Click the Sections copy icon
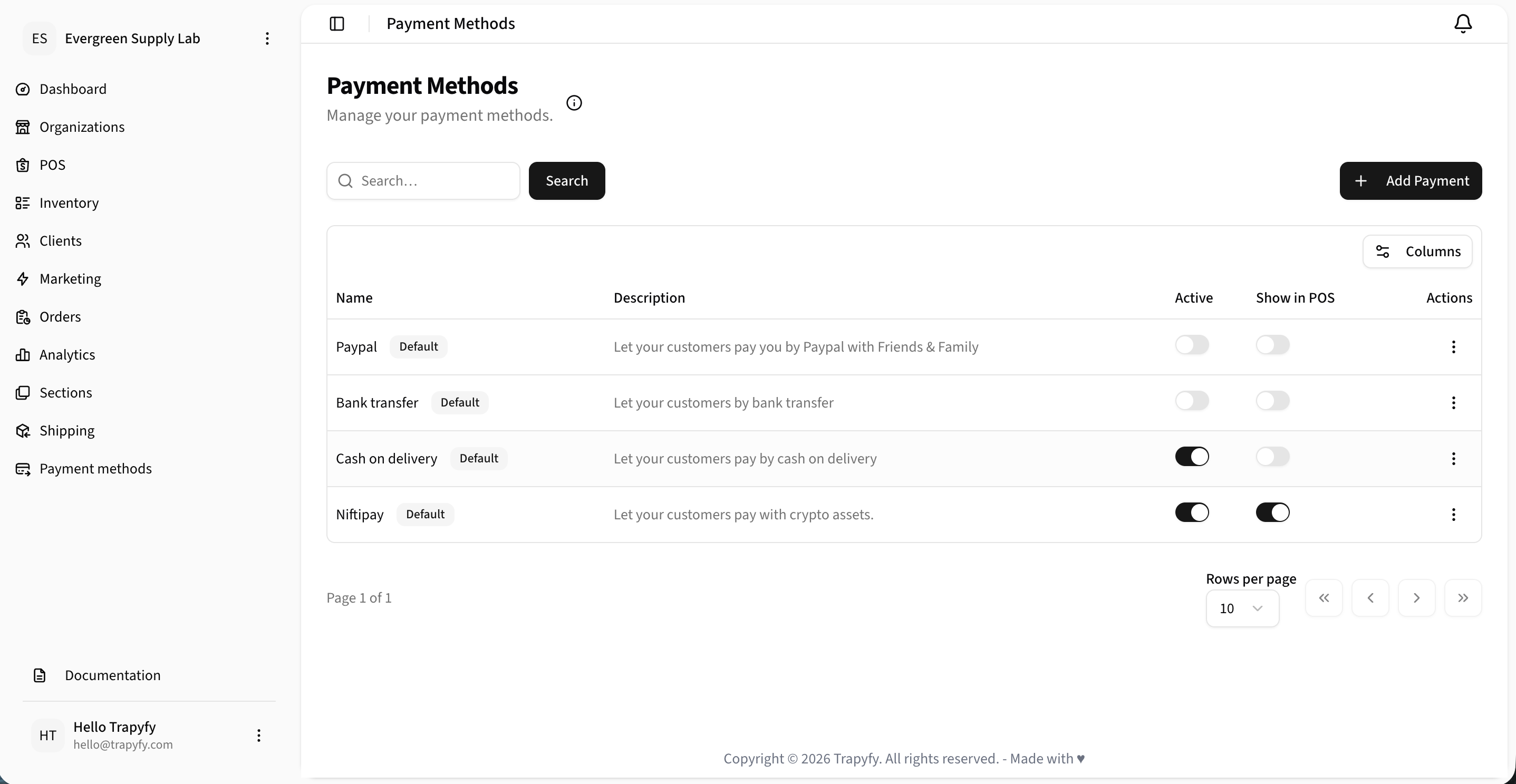The height and width of the screenshot is (784, 1516). (x=23, y=393)
